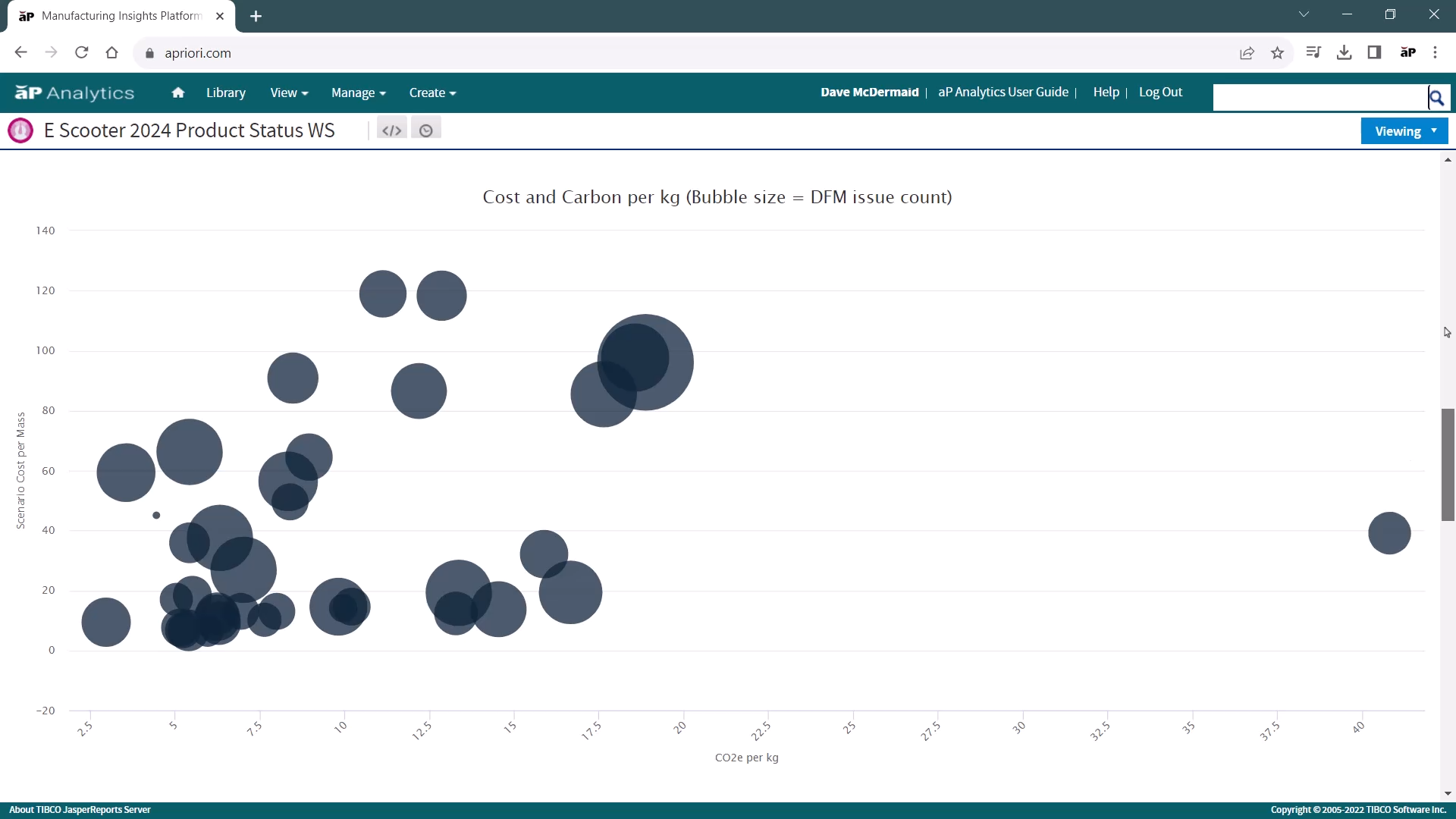1456x819 pixels.
Task: Click the schedule clock icon
Action: (x=426, y=130)
